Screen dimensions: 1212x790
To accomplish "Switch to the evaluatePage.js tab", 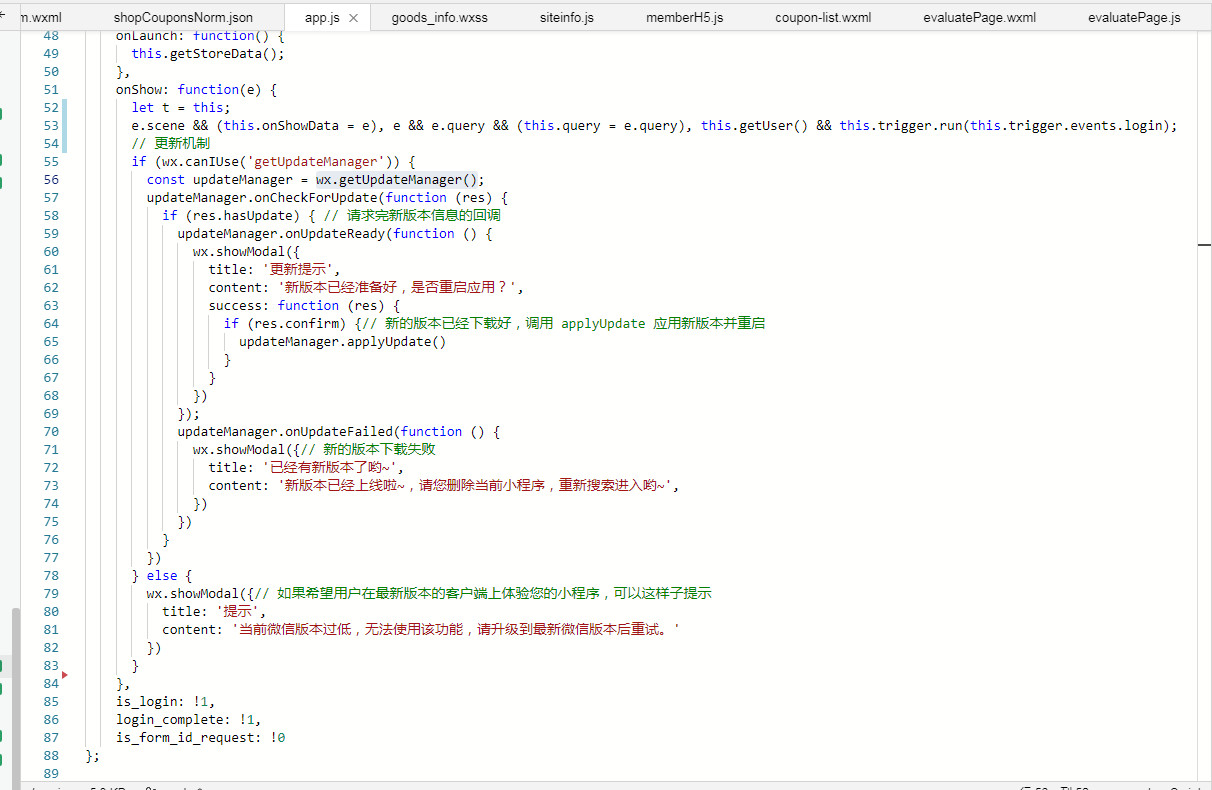I will point(1134,18).
